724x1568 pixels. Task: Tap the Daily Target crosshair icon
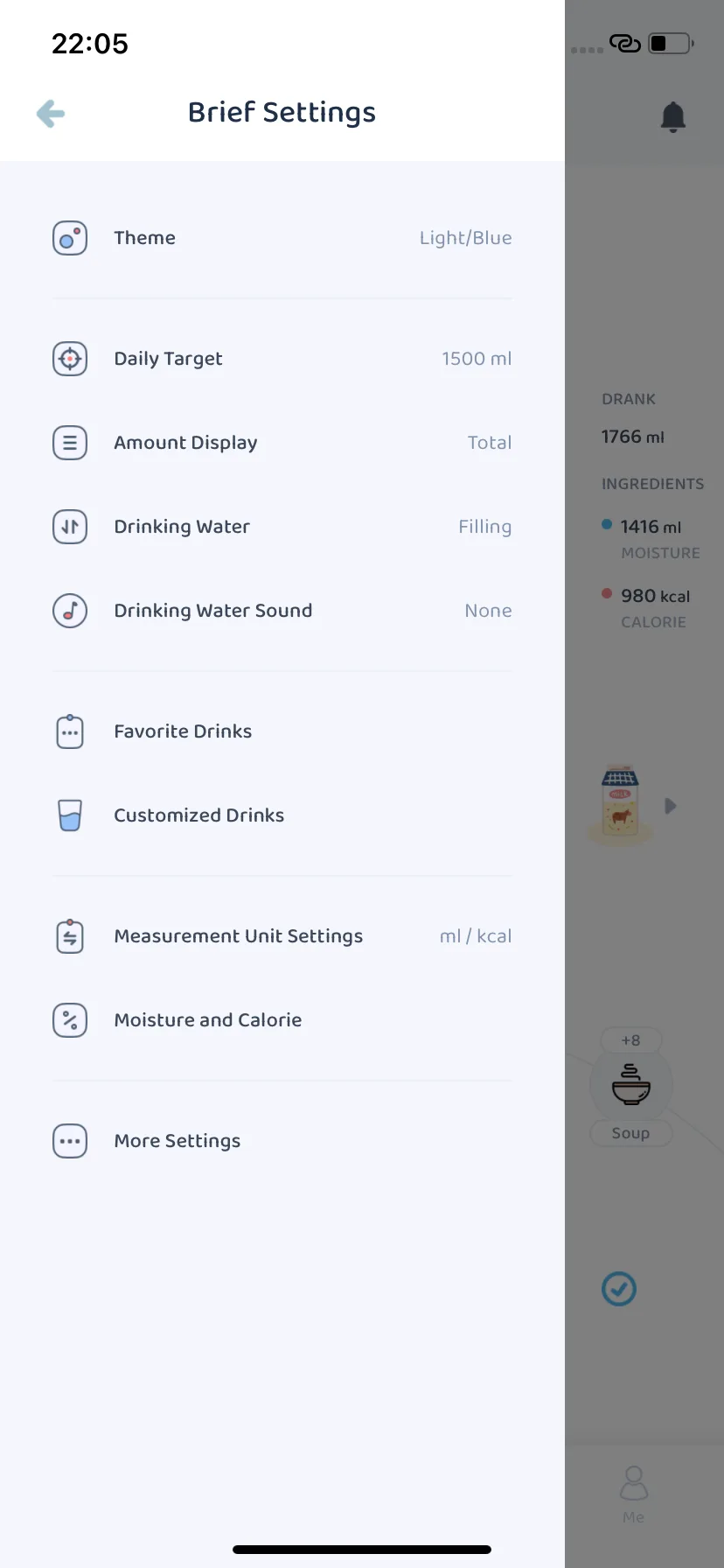[70, 359]
